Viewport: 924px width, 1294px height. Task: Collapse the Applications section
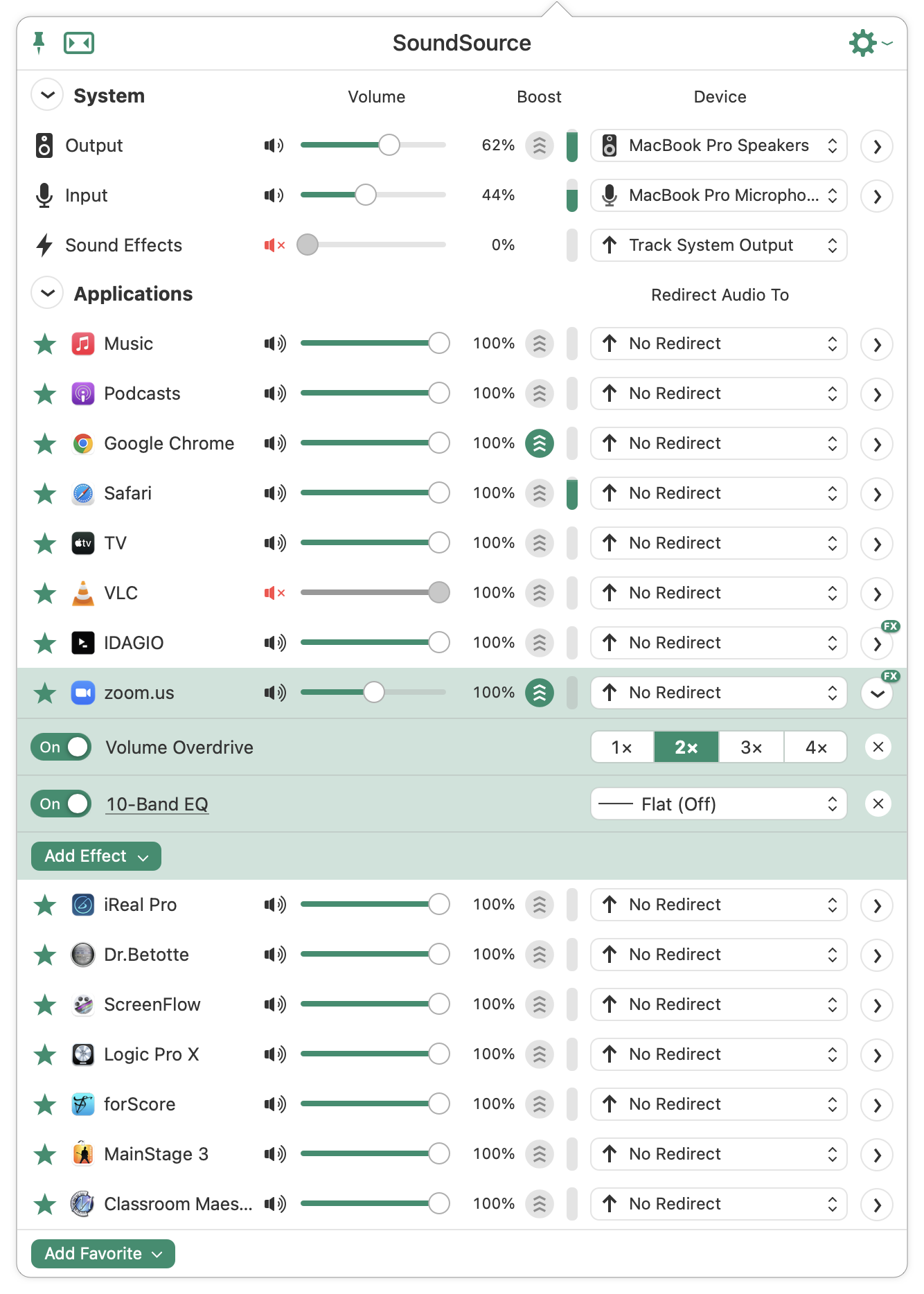[x=47, y=293]
